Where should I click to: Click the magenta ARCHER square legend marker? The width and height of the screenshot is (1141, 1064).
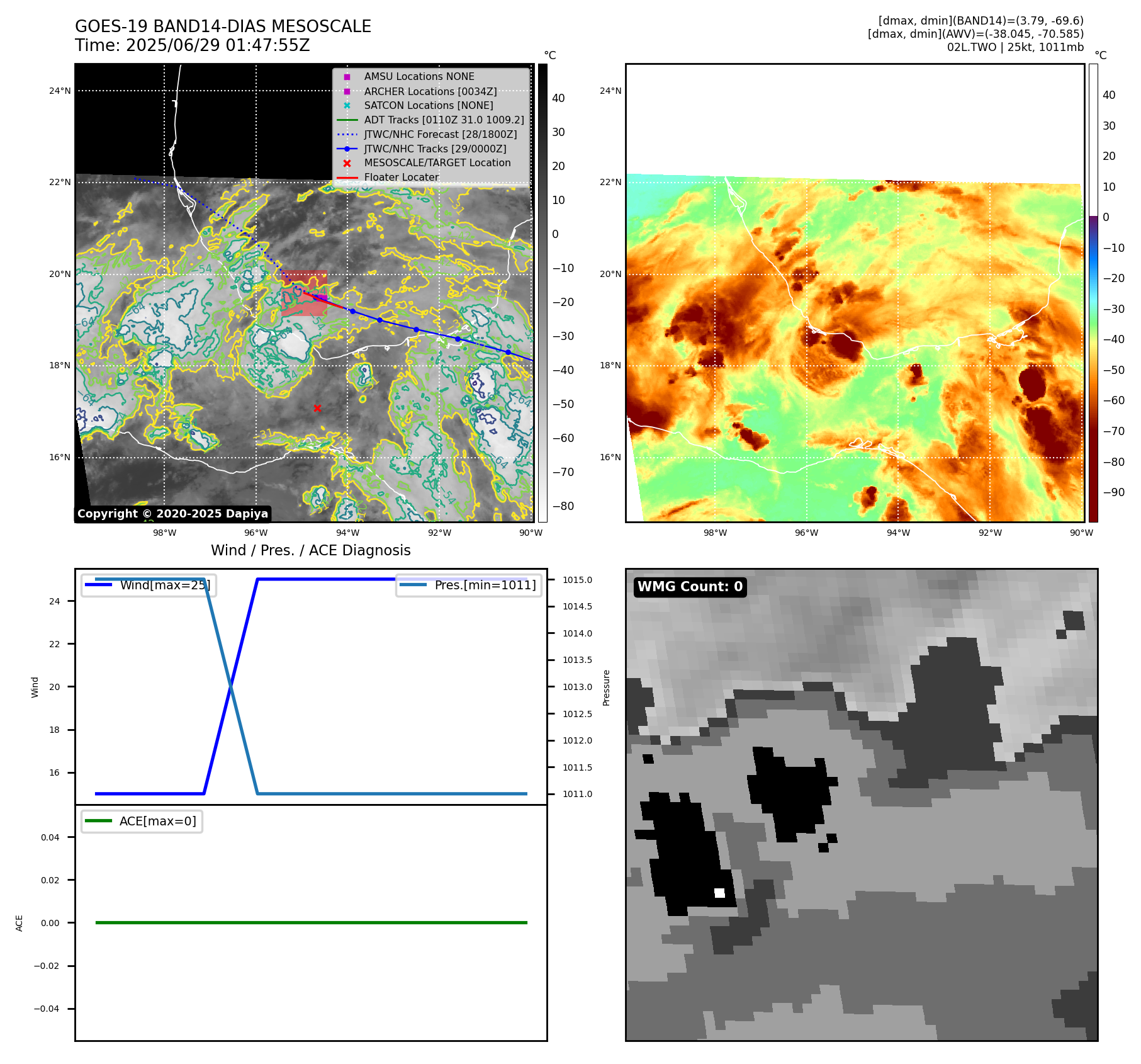[347, 91]
